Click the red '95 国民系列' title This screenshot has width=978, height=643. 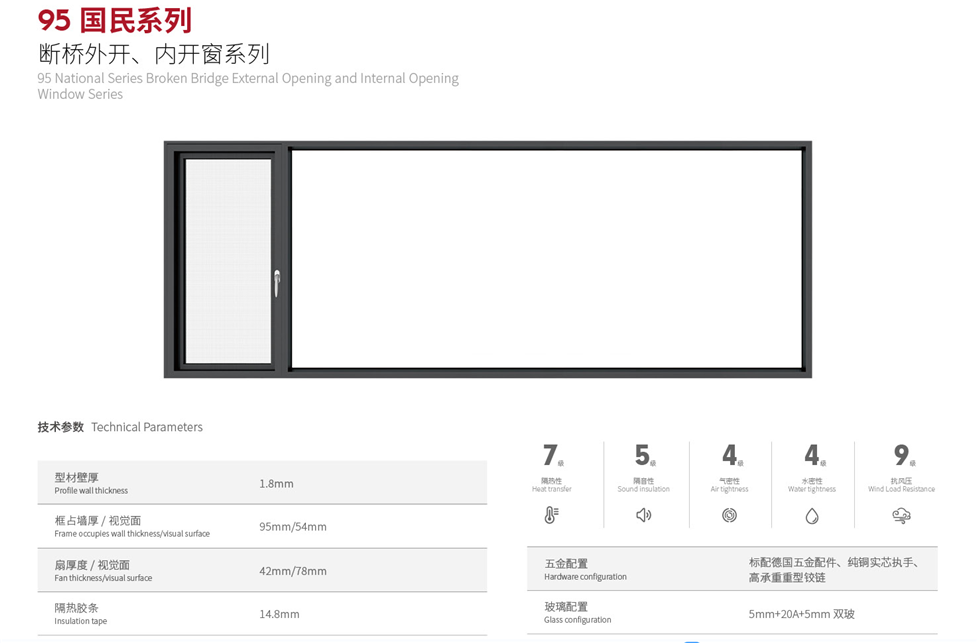pos(113,18)
